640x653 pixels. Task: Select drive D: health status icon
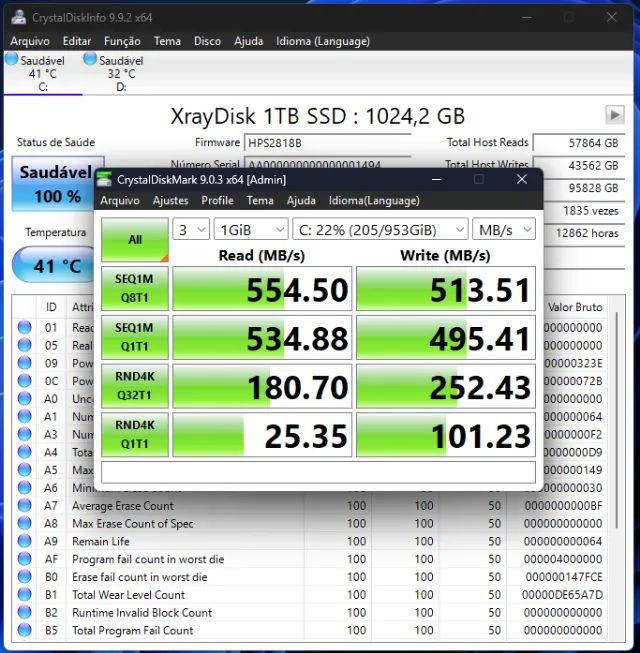coord(90,59)
